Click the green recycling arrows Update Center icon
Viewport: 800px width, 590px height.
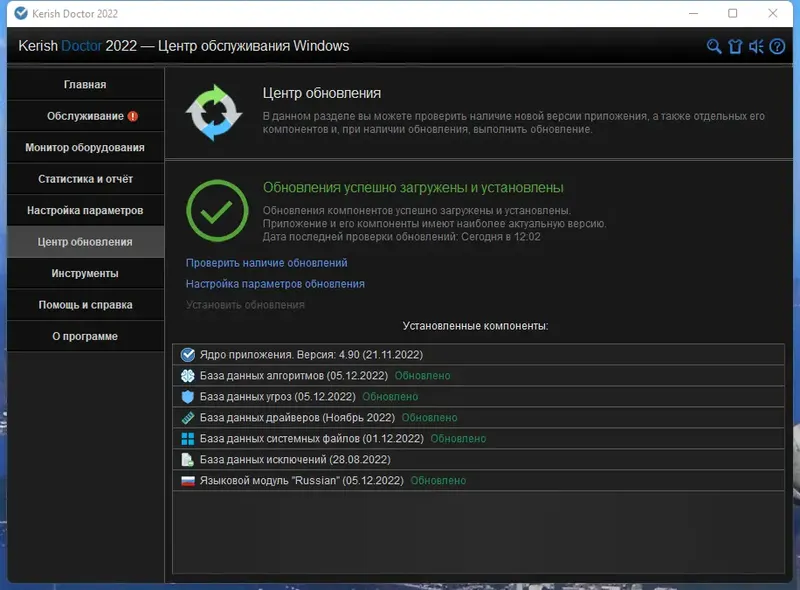click(x=218, y=110)
